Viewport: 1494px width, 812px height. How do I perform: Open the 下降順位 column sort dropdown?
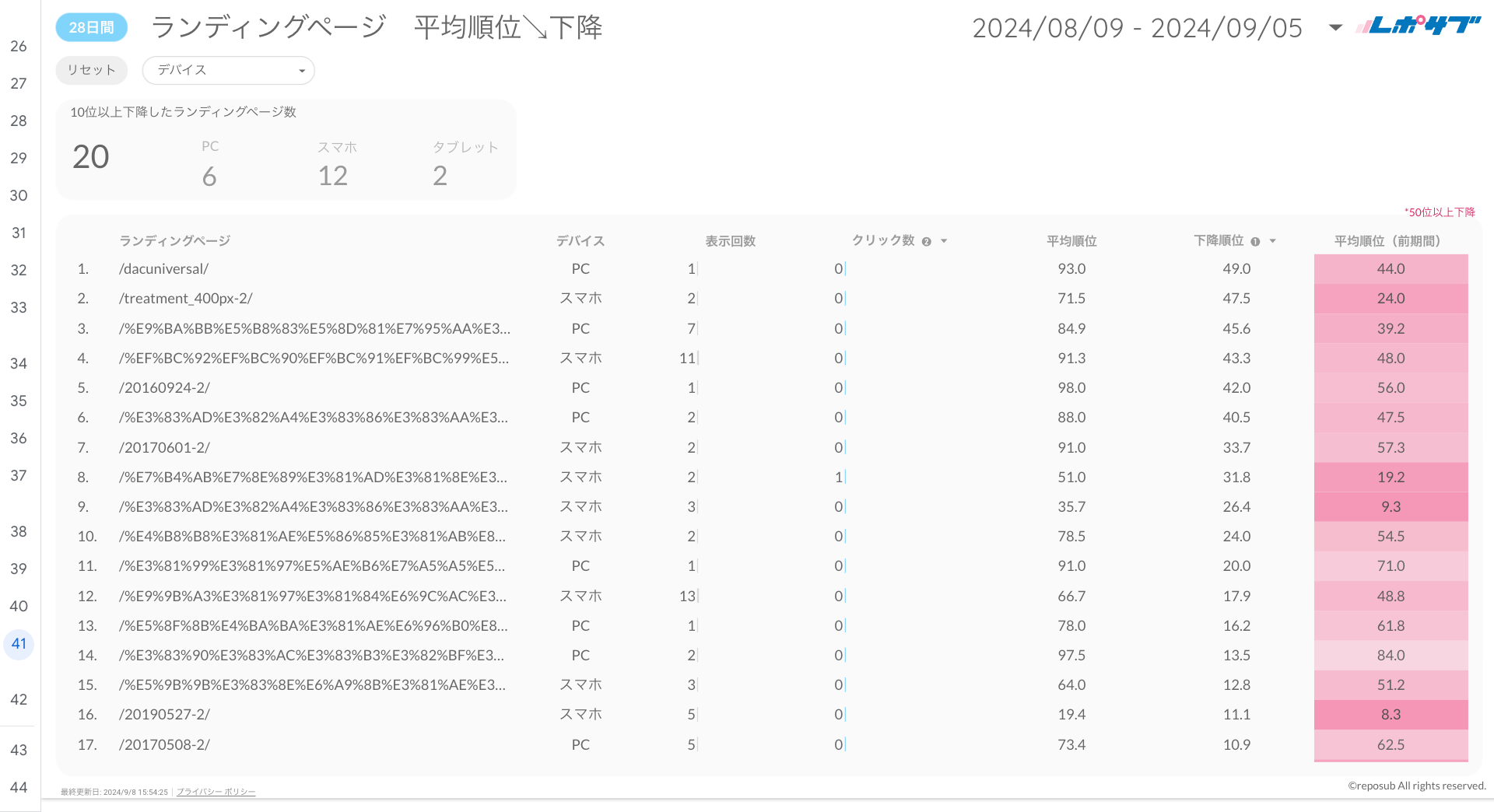tap(1274, 241)
